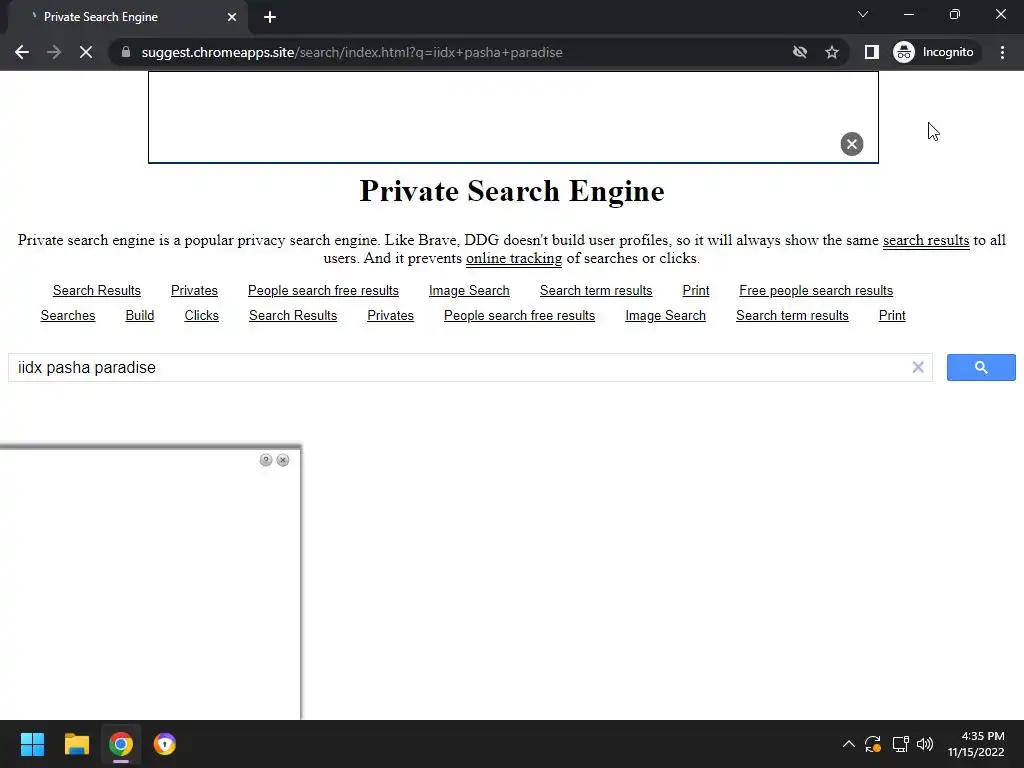Image resolution: width=1024 pixels, height=768 pixels.
Task: Open the tab search chevron
Action: [863, 14]
